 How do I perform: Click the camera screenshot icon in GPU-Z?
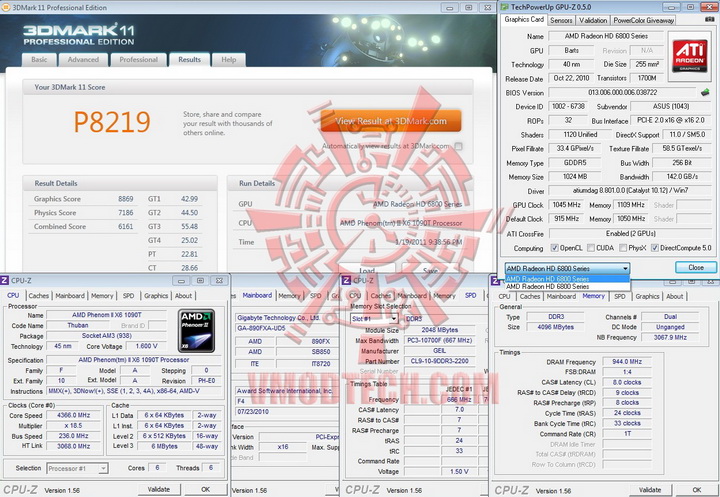coord(709,19)
